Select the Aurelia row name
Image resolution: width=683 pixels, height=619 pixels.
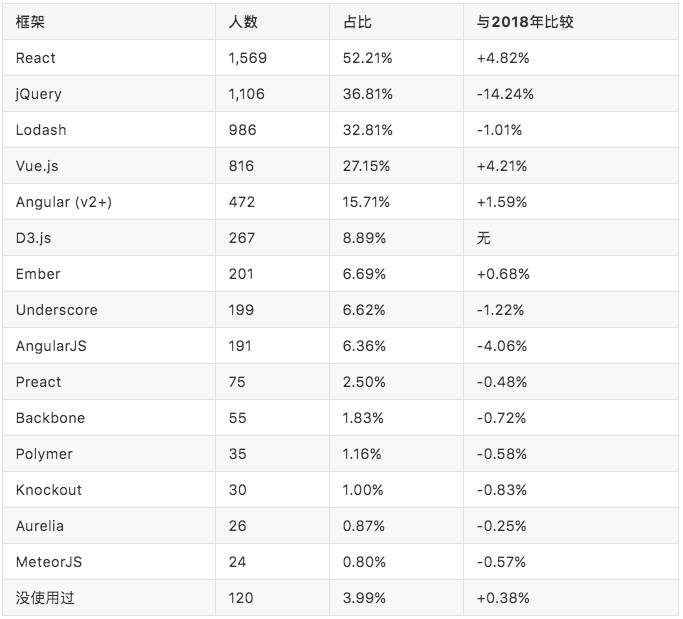point(40,526)
